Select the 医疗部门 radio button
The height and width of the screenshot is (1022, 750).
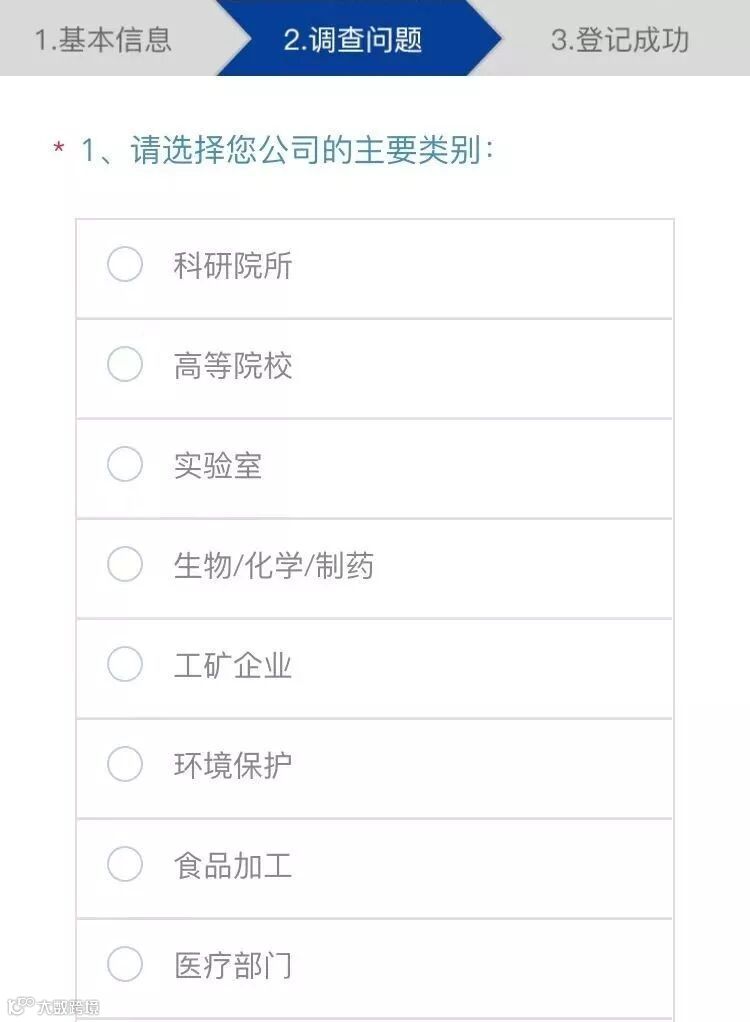pos(125,964)
